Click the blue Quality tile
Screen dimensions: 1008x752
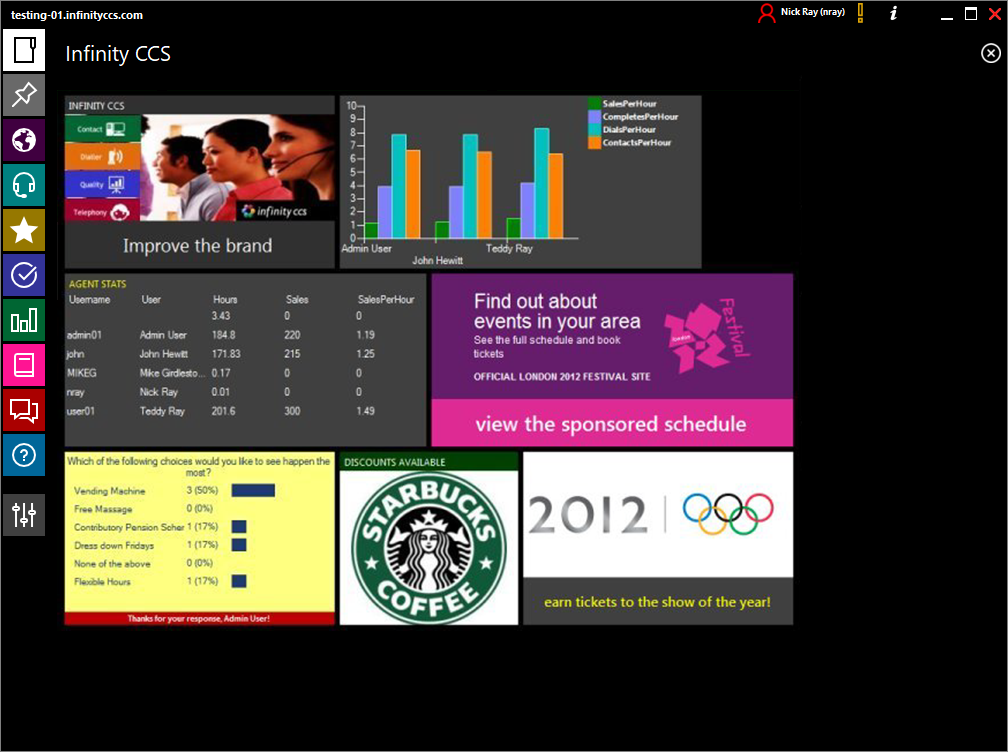(x=103, y=184)
